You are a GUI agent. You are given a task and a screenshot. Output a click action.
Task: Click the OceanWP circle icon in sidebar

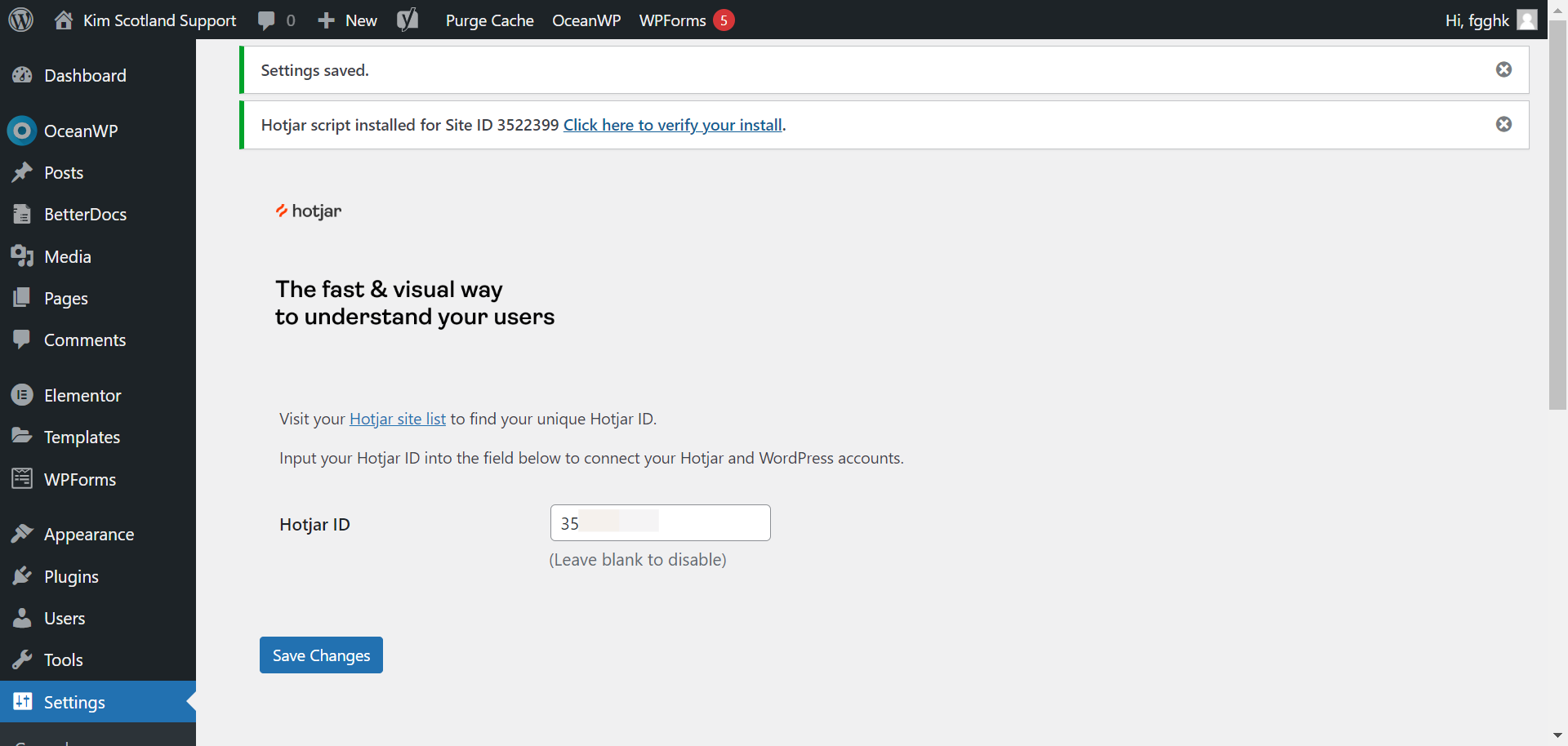coord(22,131)
